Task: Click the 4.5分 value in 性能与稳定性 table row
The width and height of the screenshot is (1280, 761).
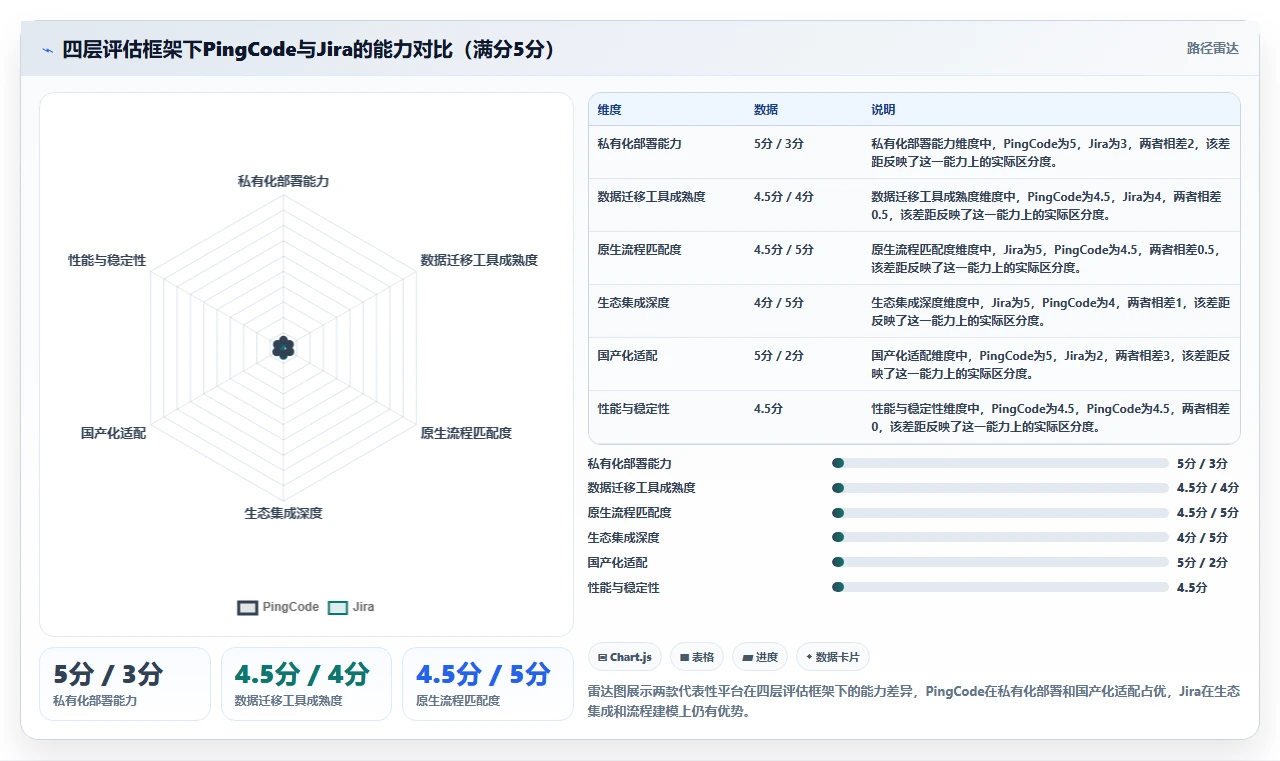Action: click(x=768, y=408)
